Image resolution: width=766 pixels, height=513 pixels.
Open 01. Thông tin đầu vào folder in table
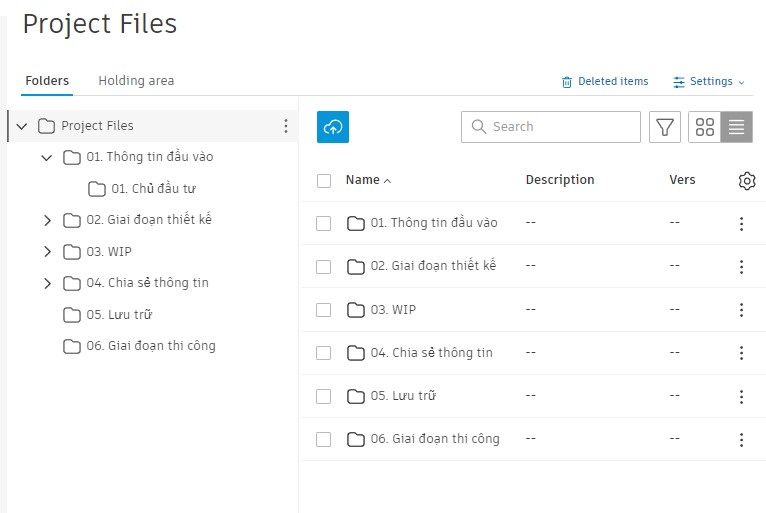pyautogui.click(x=434, y=223)
